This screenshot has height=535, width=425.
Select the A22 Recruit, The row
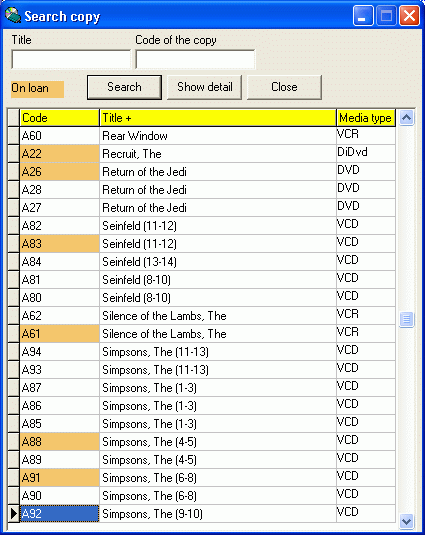208,154
